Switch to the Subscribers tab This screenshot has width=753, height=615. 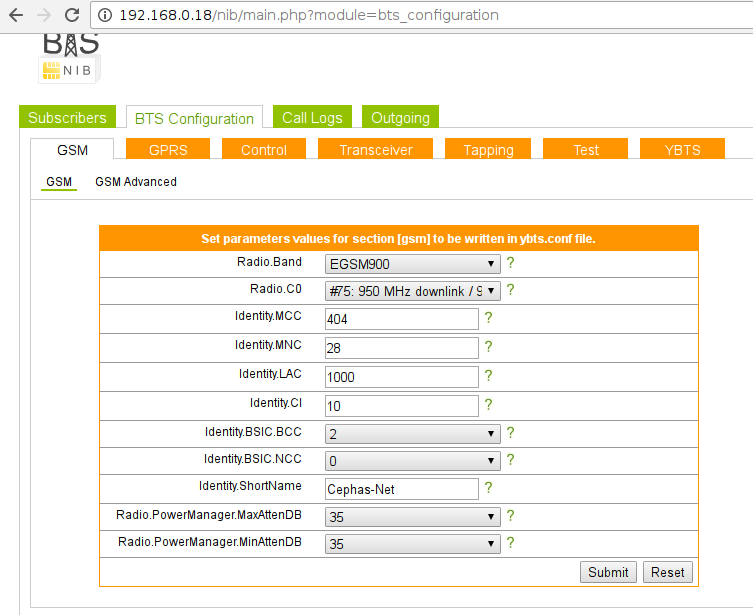[x=67, y=118]
